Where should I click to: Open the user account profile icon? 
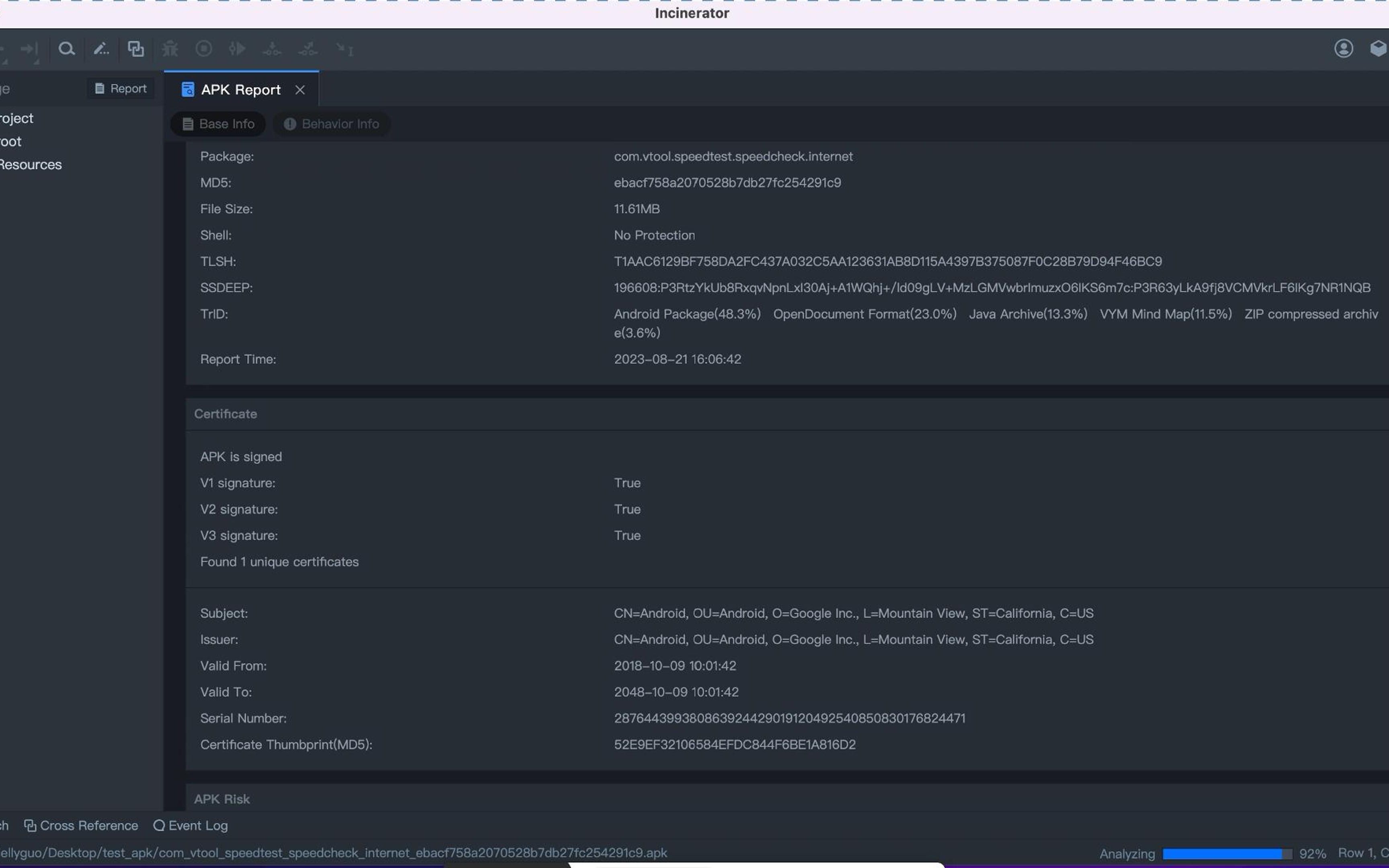coord(1343,49)
